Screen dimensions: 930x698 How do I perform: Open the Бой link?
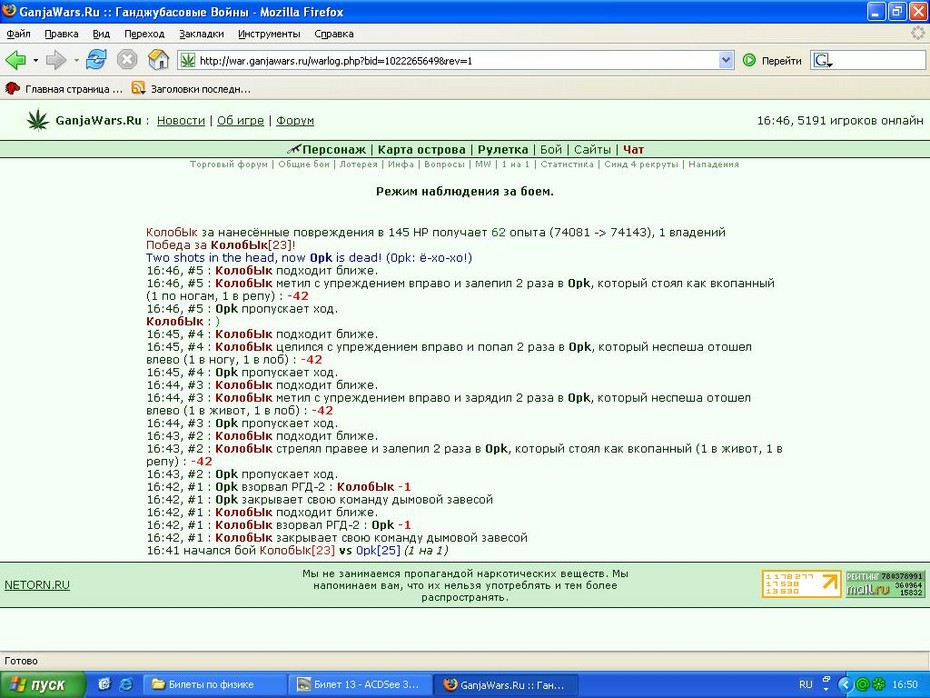[550, 149]
